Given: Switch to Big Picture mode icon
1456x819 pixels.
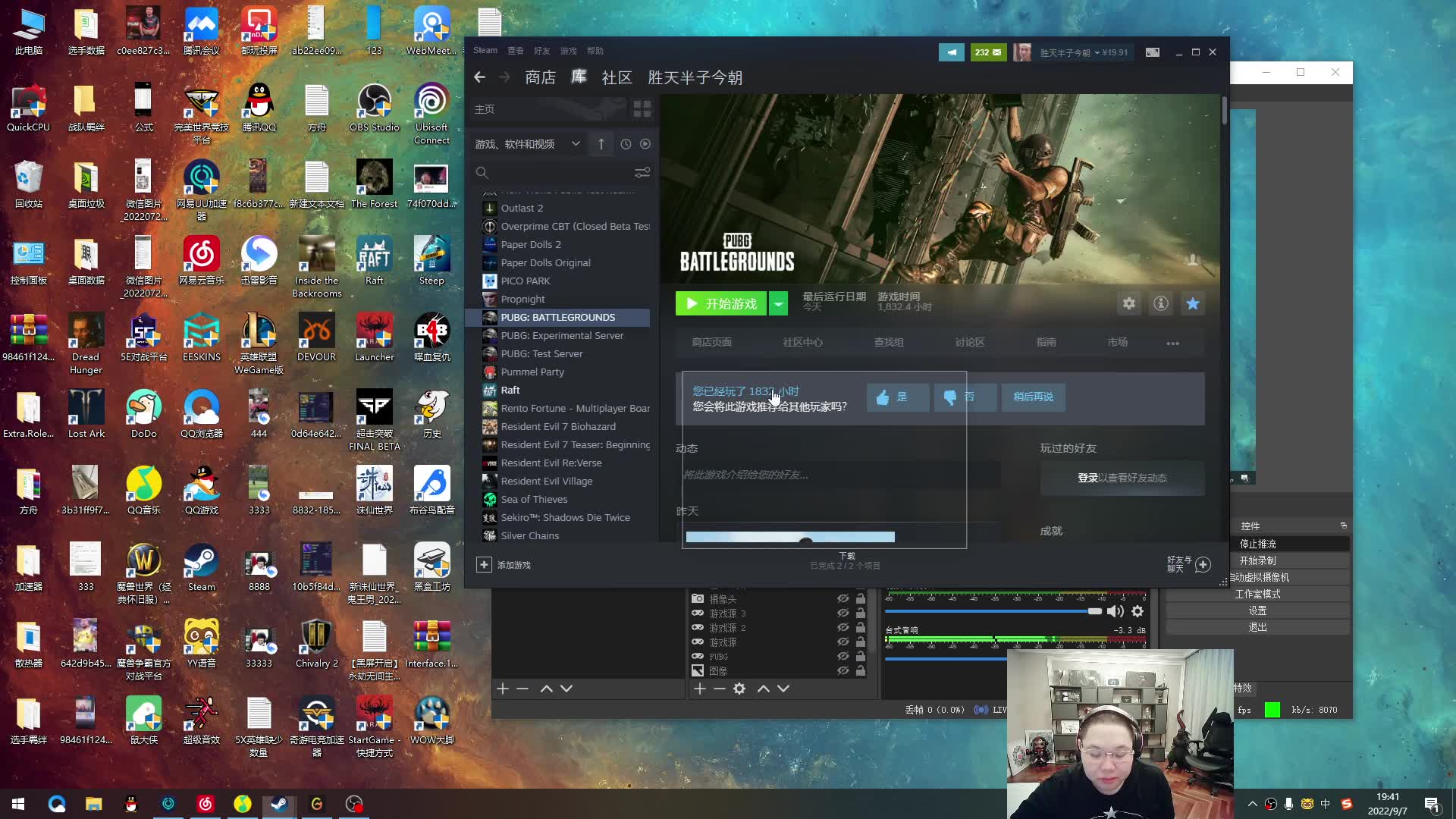Looking at the screenshot, I should (x=1153, y=52).
